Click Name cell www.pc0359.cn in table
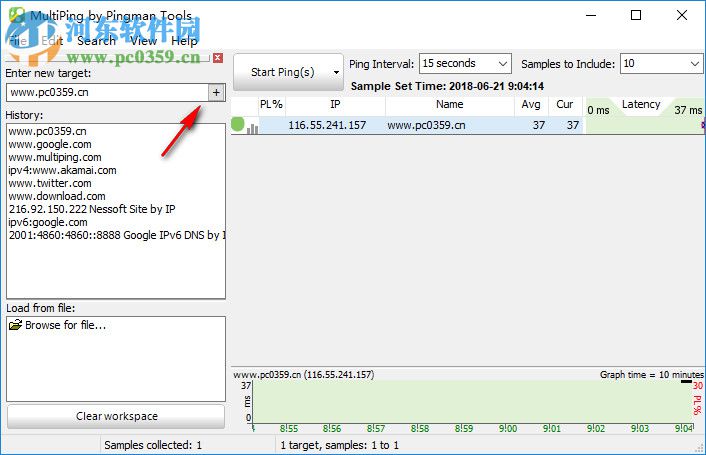Image resolution: width=706 pixels, height=455 pixels. [x=426, y=125]
